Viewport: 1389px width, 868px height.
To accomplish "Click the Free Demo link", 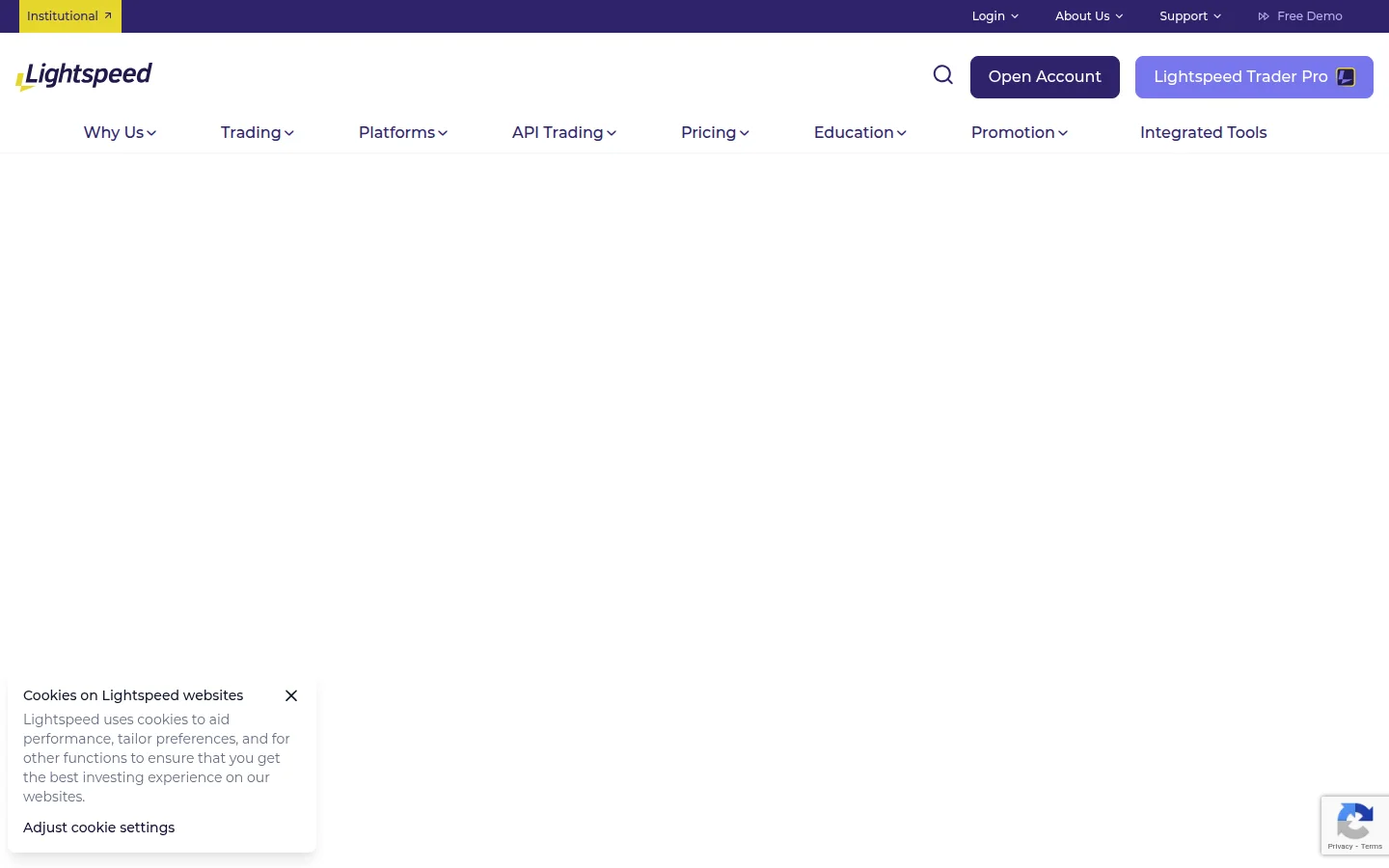I will (1299, 16).
